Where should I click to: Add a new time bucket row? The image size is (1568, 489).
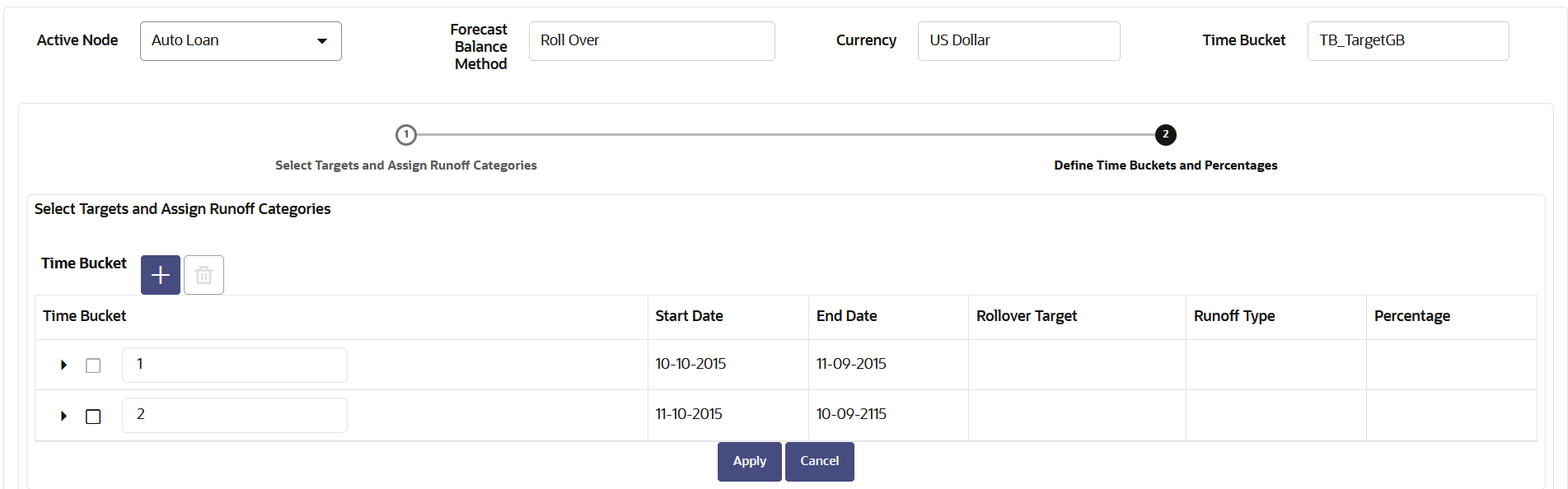161,275
